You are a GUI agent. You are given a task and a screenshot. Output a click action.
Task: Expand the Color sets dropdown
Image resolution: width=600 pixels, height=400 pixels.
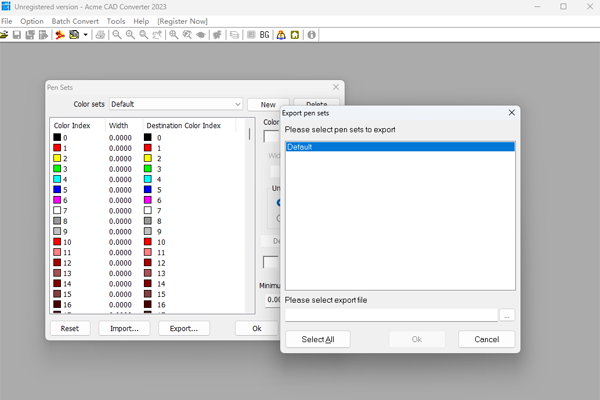coord(237,104)
